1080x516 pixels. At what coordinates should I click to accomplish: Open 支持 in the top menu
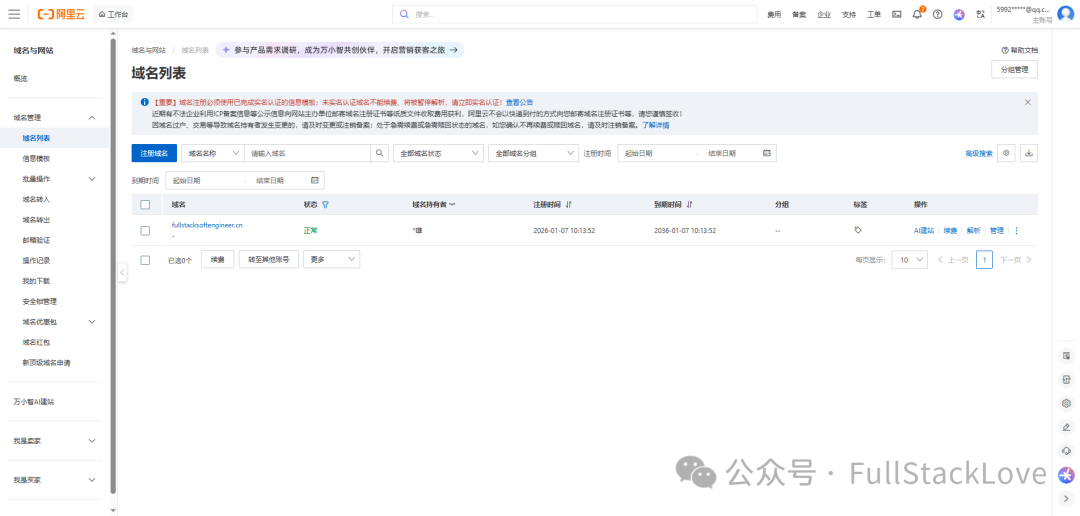(849, 14)
